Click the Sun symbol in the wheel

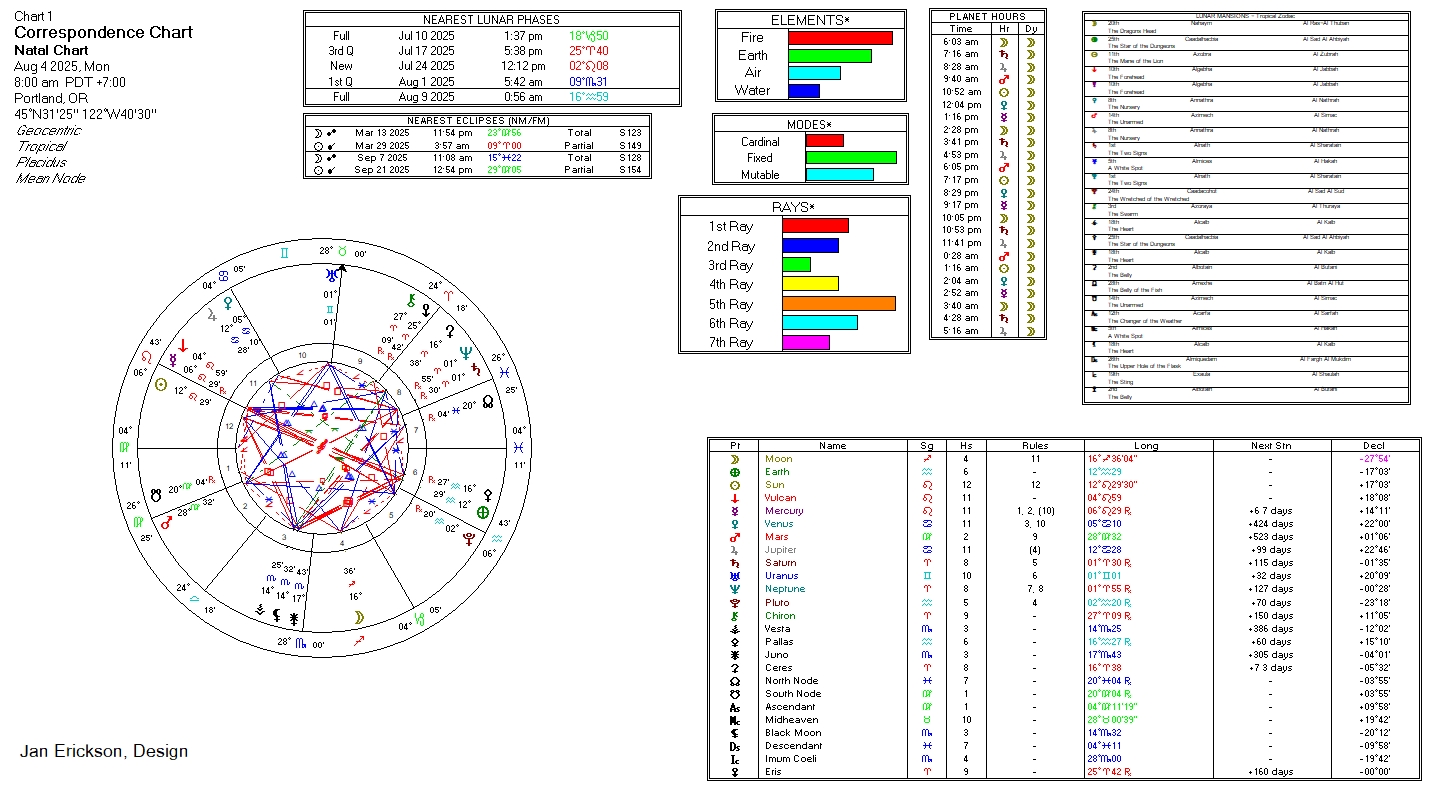161,385
